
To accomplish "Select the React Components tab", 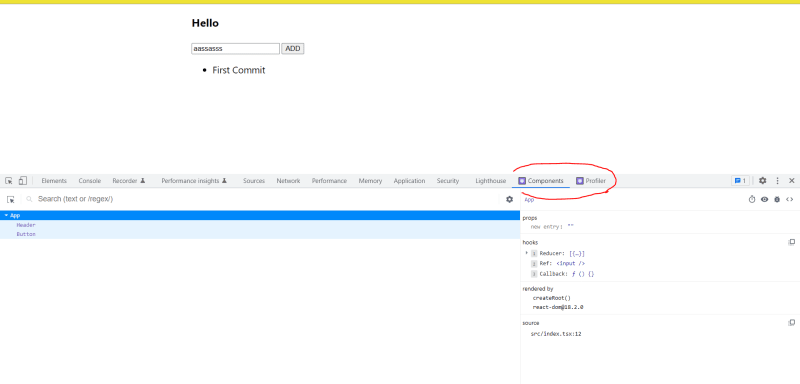I will click(541, 181).
